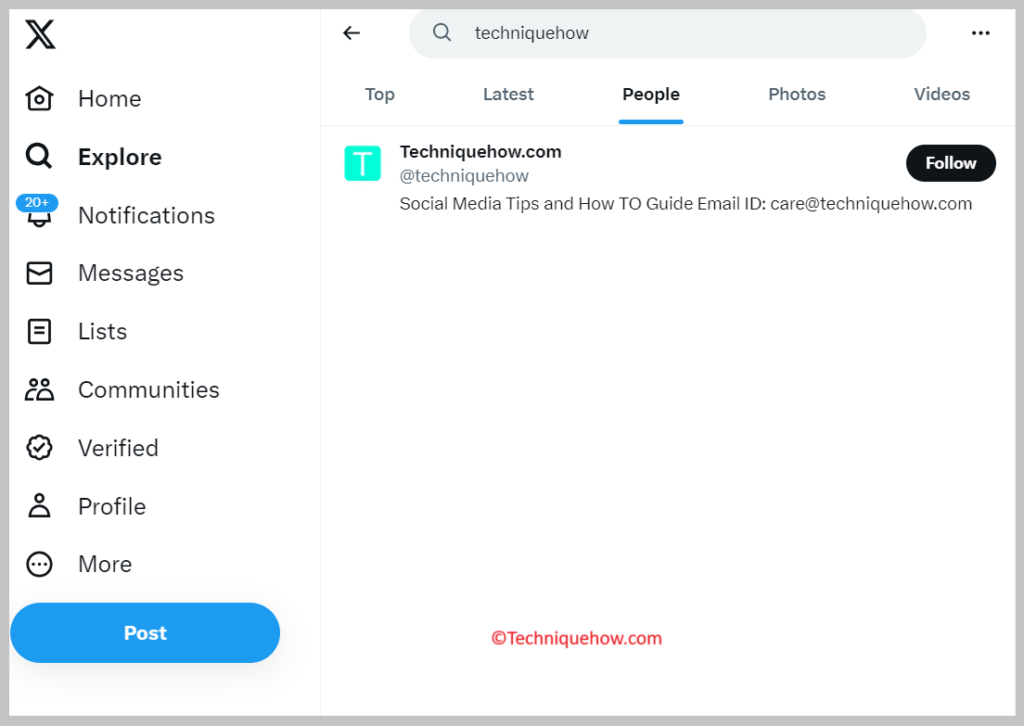Follow the Techniquehow.com account

point(951,163)
